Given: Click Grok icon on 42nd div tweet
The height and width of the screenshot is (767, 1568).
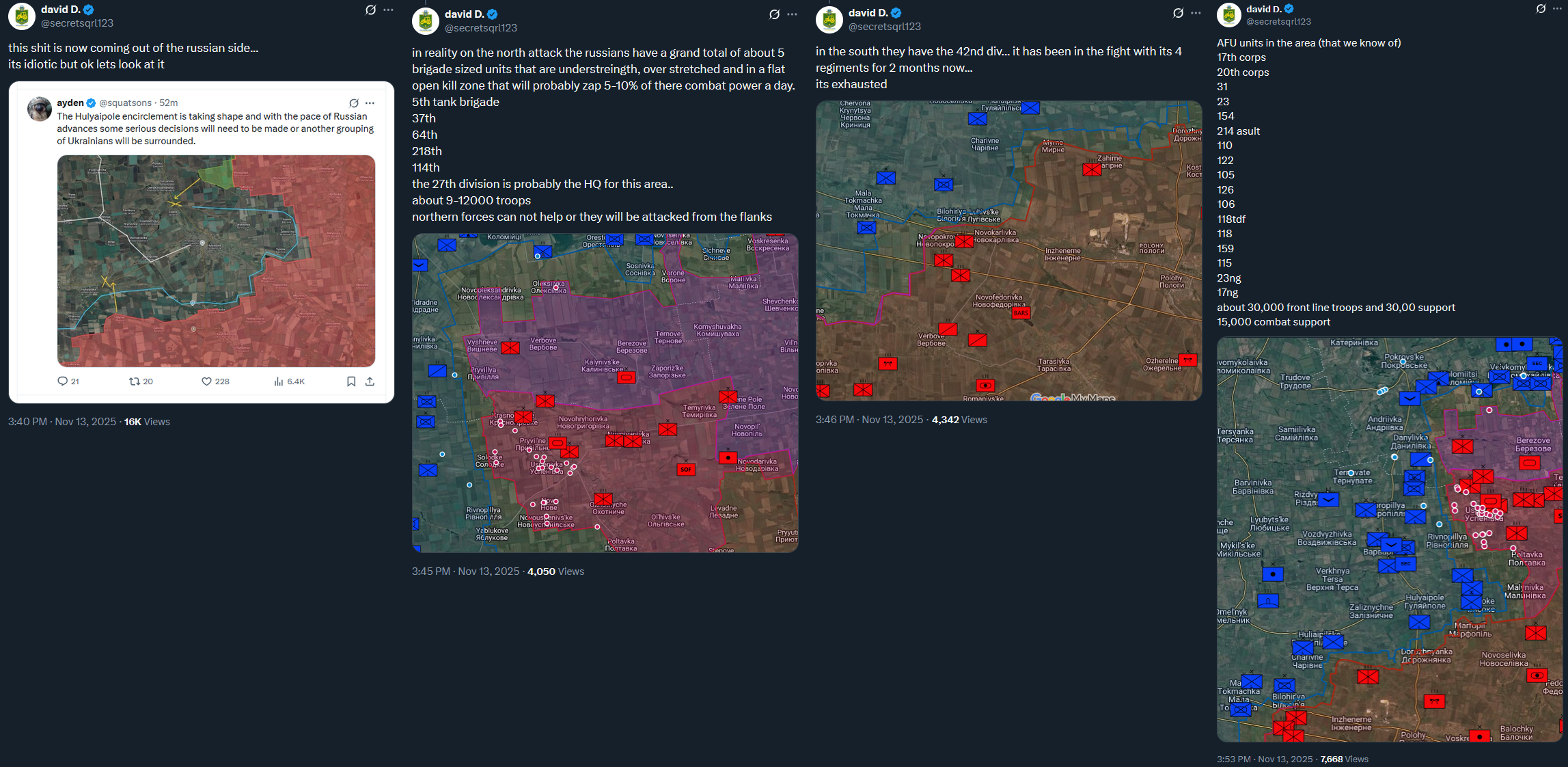Looking at the screenshot, I should click(1178, 13).
